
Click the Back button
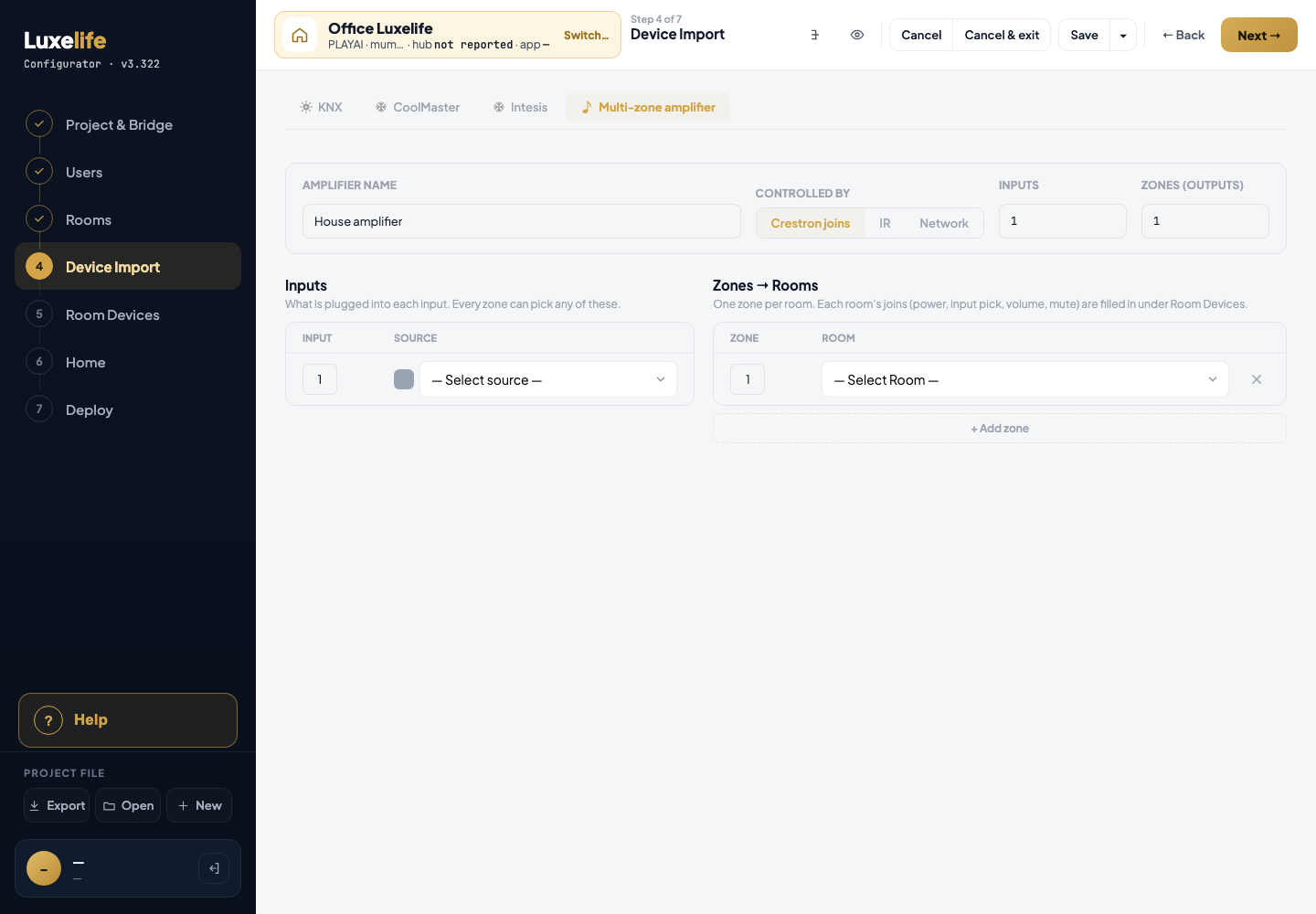pos(1183,35)
